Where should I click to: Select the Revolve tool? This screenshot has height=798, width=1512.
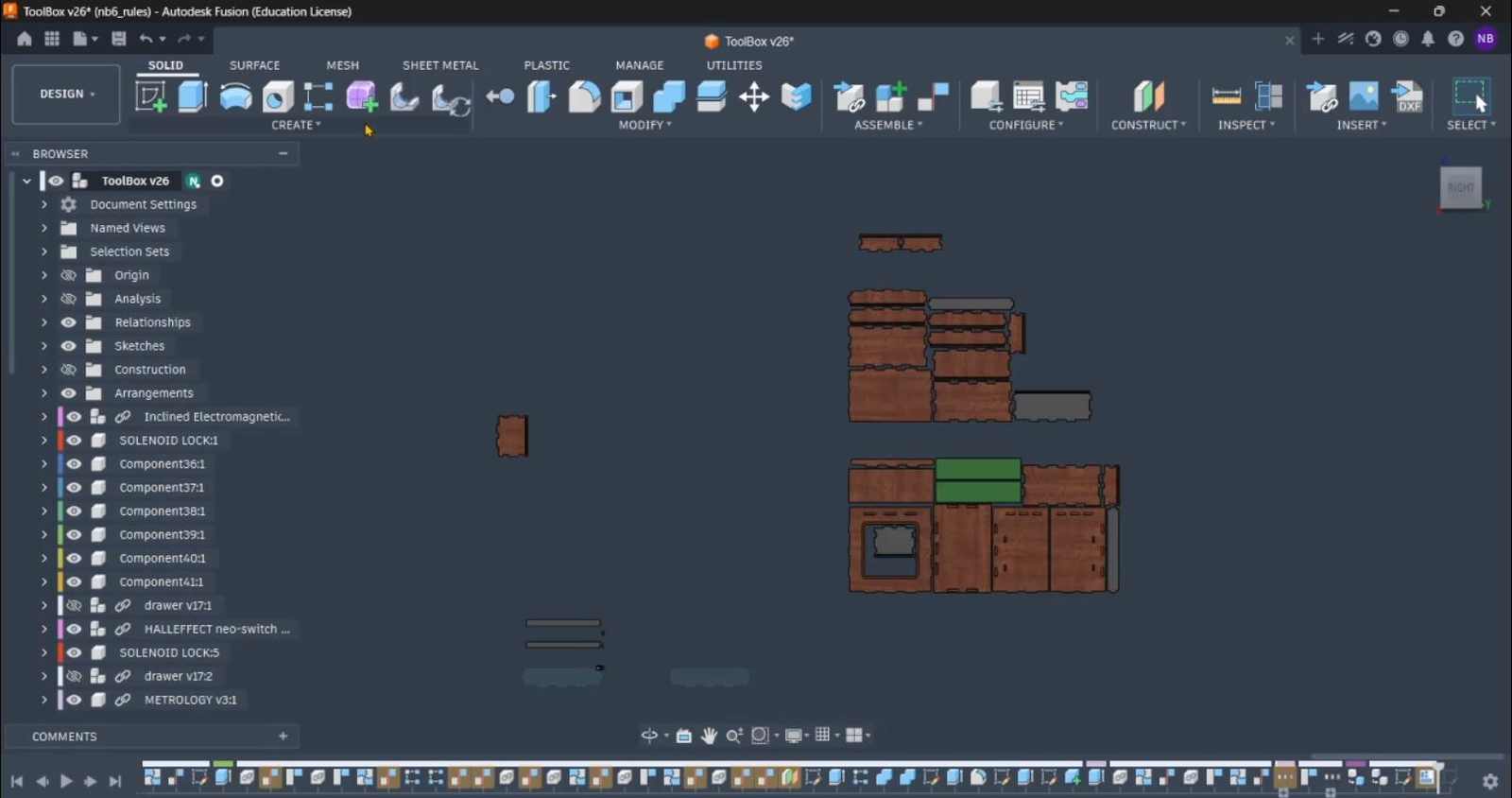click(235, 96)
